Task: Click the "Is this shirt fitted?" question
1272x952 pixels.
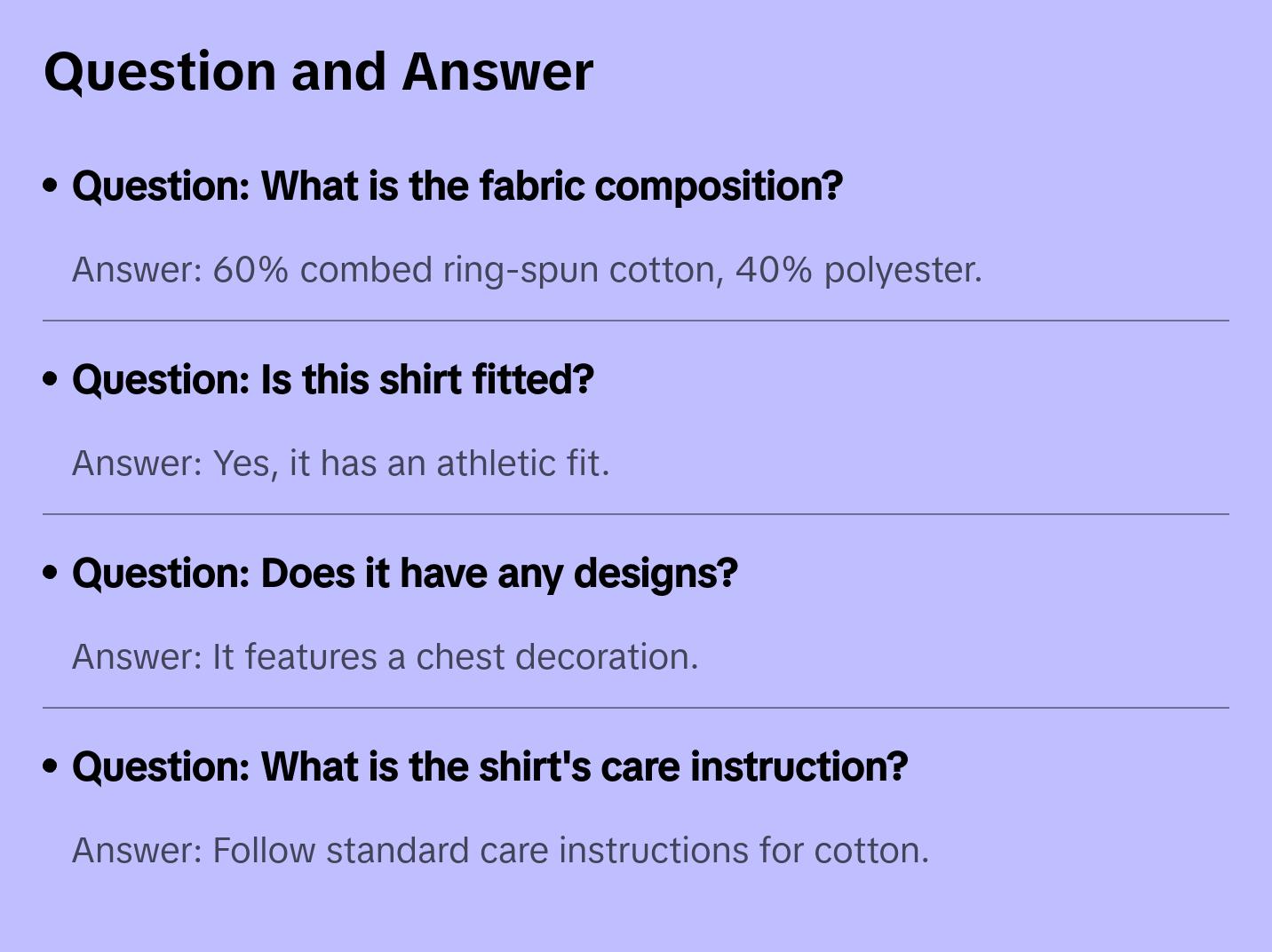Action: point(332,380)
